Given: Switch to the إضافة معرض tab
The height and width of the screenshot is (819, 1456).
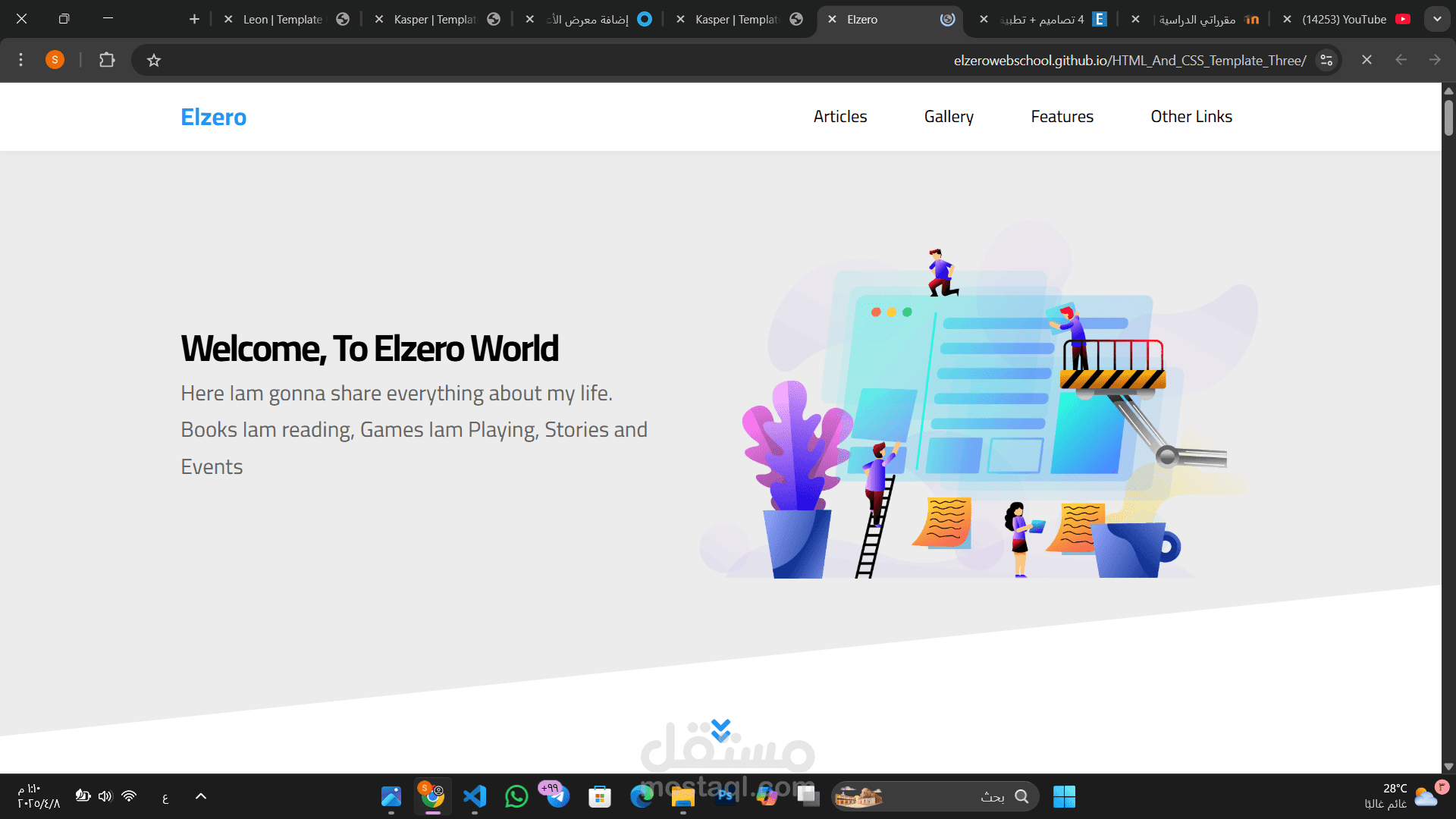Looking at the screenshot, I should (x=588, y=19).
